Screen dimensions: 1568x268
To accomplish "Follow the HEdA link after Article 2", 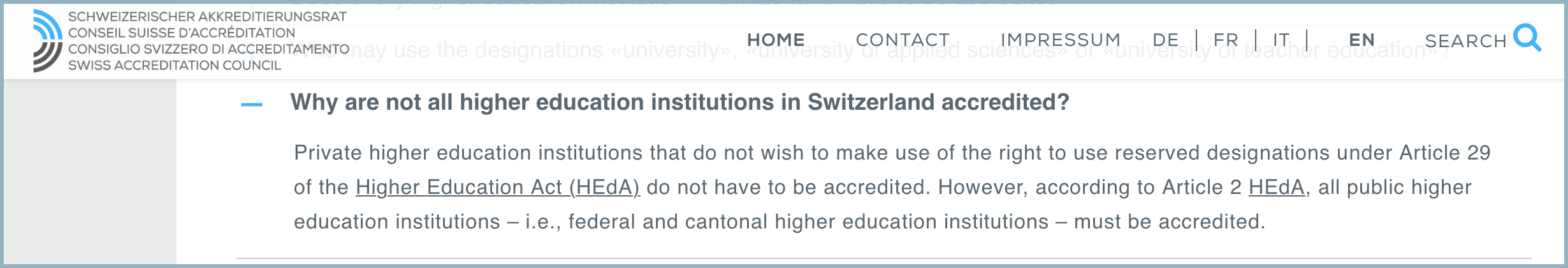I will (x=1276, y=187).
